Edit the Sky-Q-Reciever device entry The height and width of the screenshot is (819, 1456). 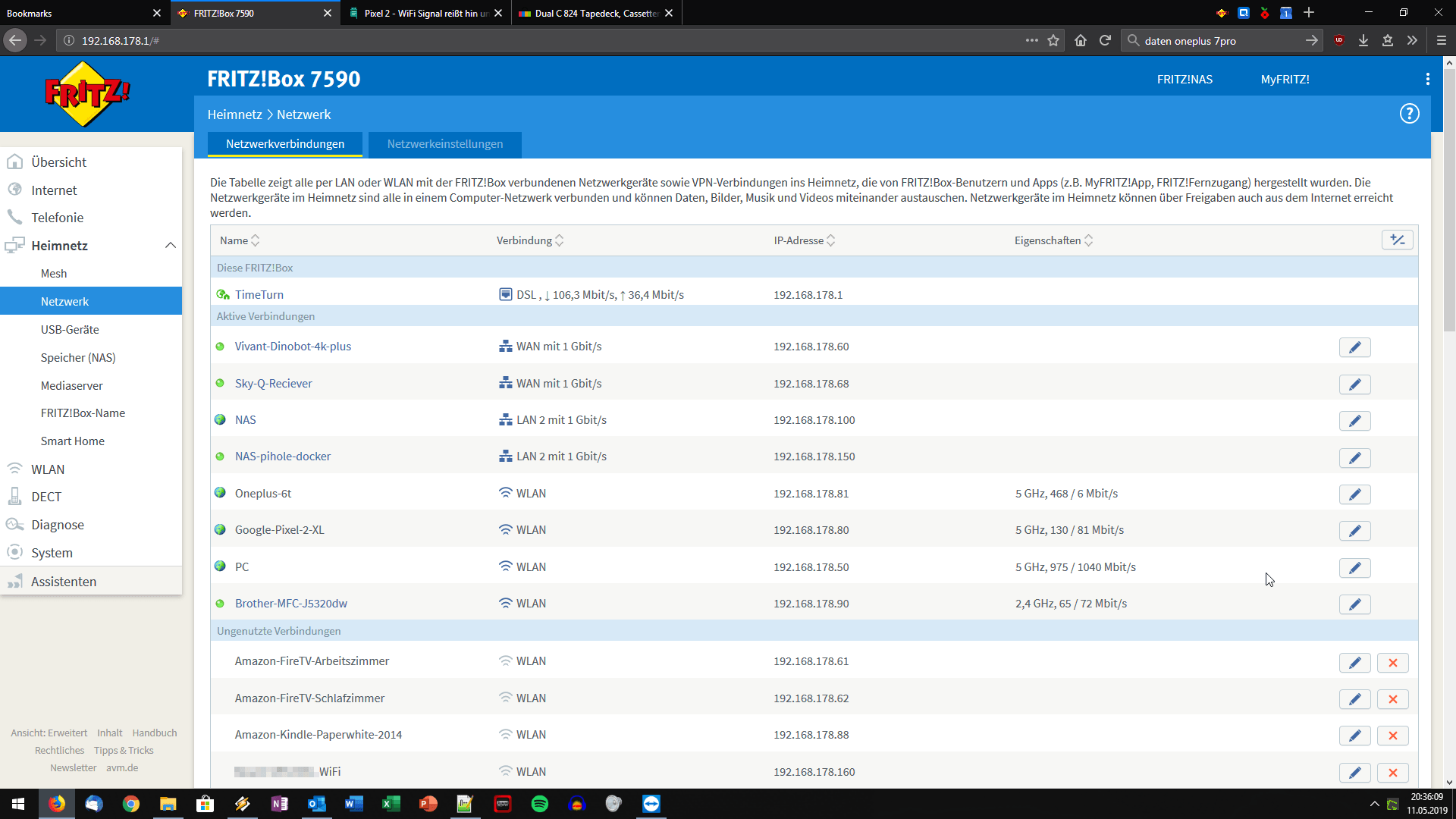point(1354,384)
